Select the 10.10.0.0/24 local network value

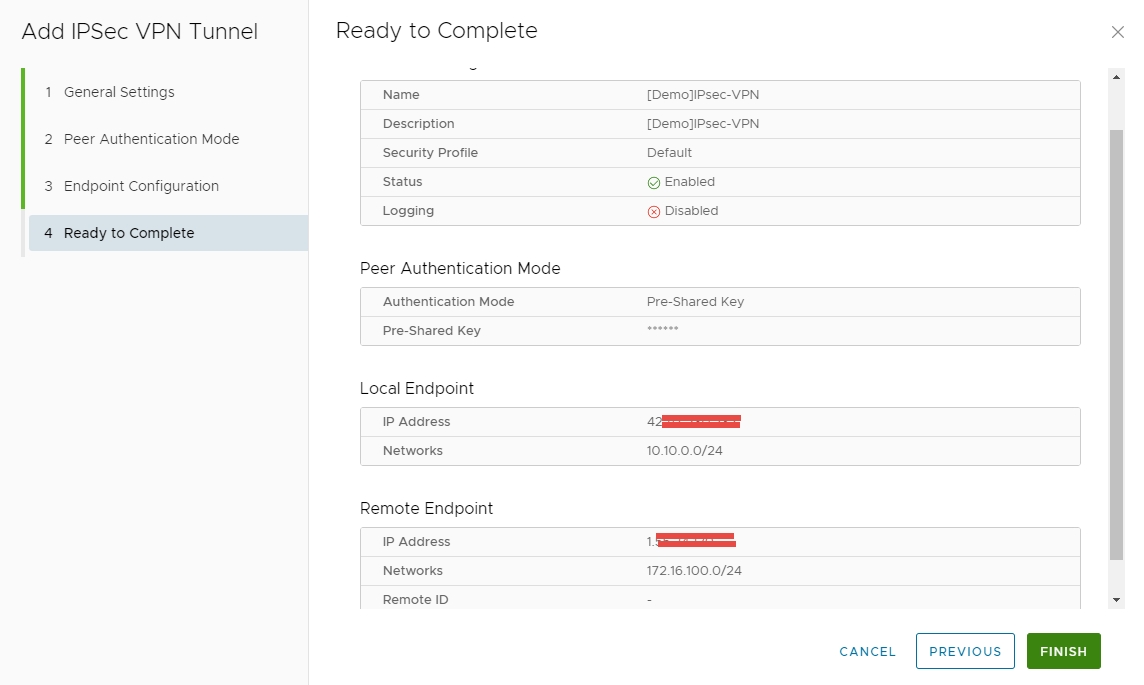[685, 451]
